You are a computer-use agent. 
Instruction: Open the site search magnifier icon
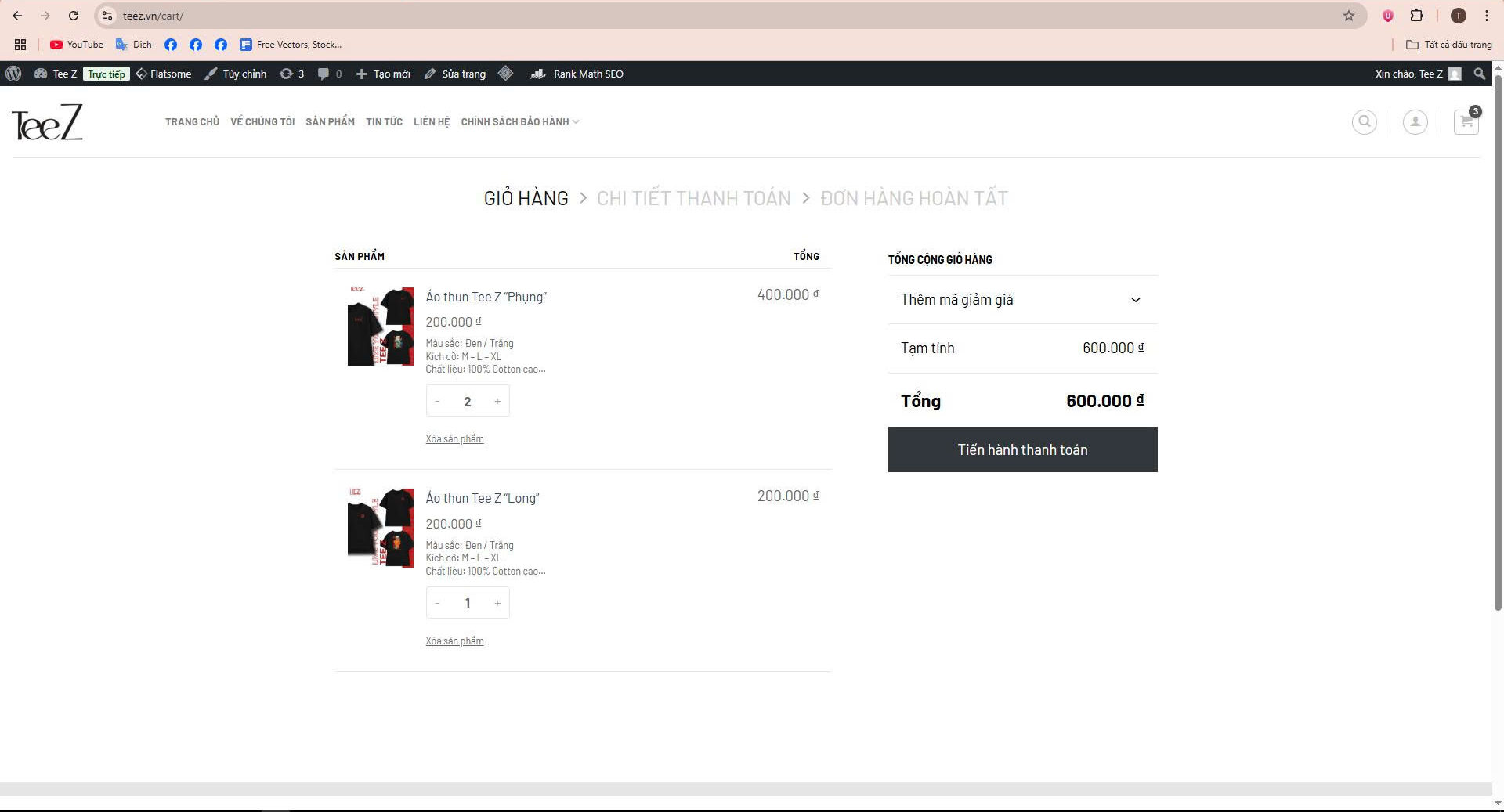pos(1364,122)
